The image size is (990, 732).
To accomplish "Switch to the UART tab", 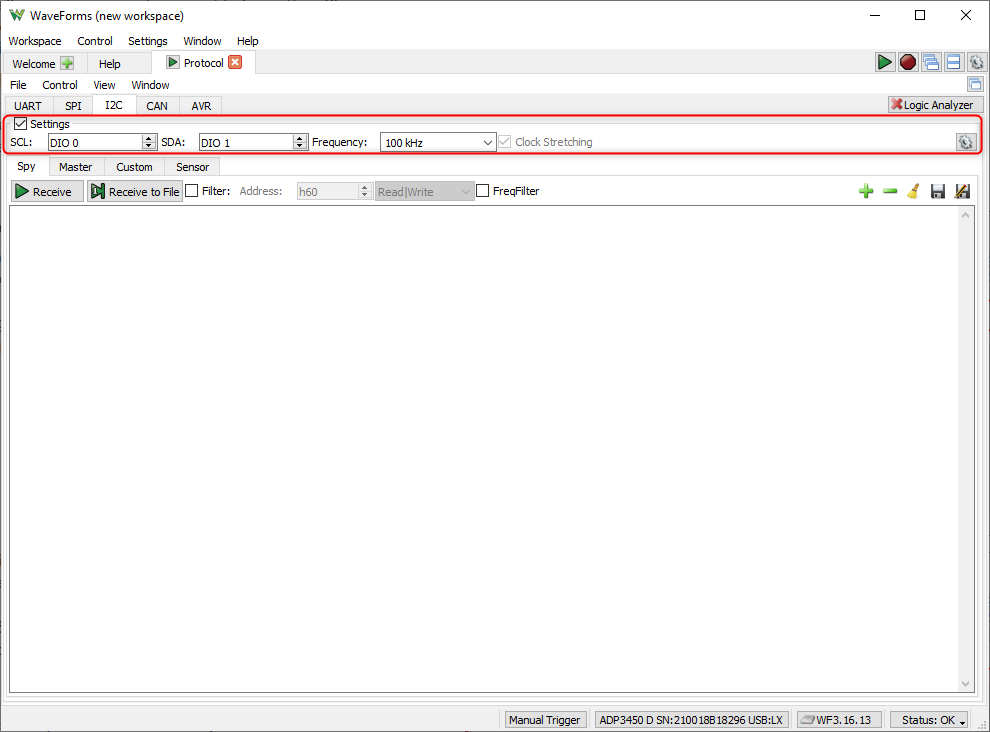I will tap(28, 106).
